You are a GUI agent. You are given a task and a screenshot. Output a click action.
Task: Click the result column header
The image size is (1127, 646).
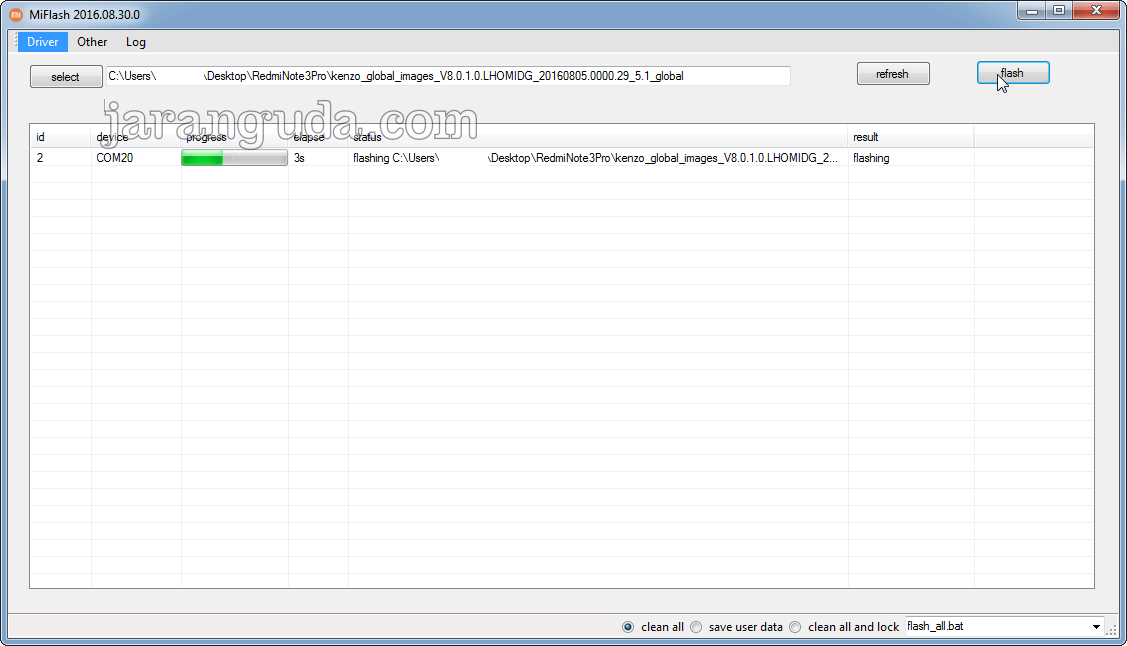coord(911,137)
